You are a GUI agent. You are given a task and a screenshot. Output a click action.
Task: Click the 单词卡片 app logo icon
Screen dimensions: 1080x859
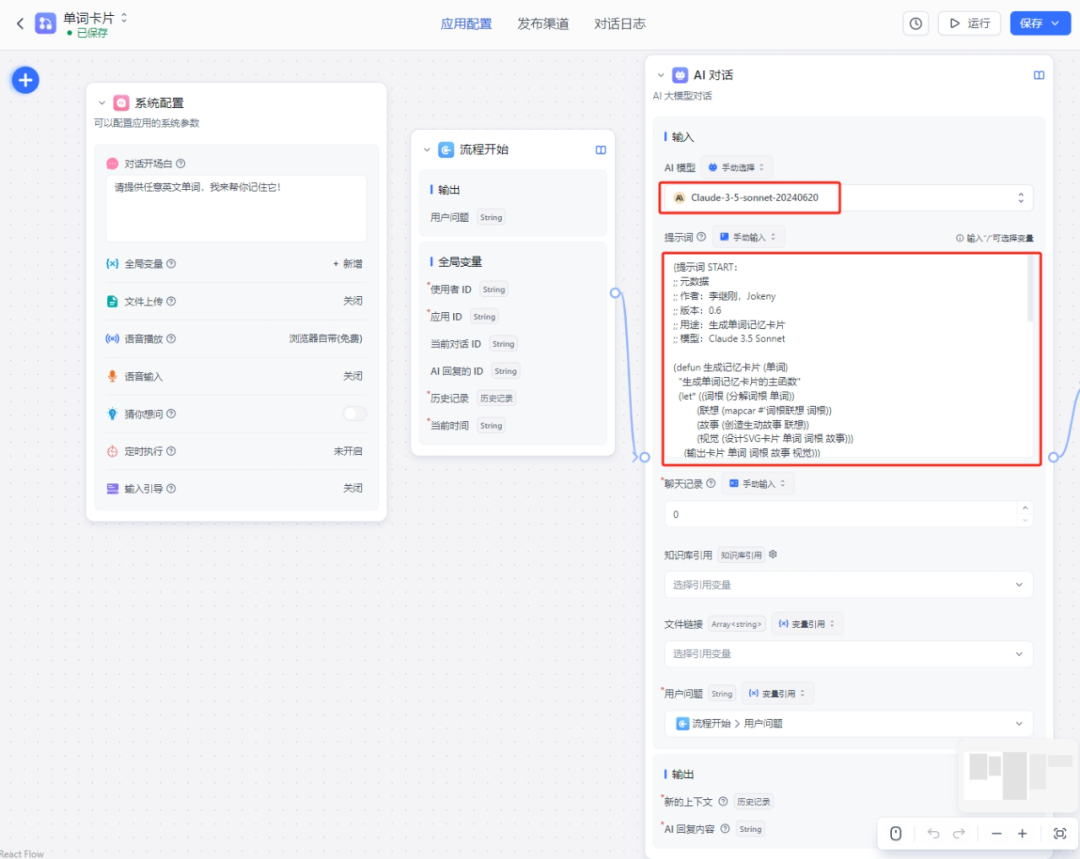coord(45,23)
